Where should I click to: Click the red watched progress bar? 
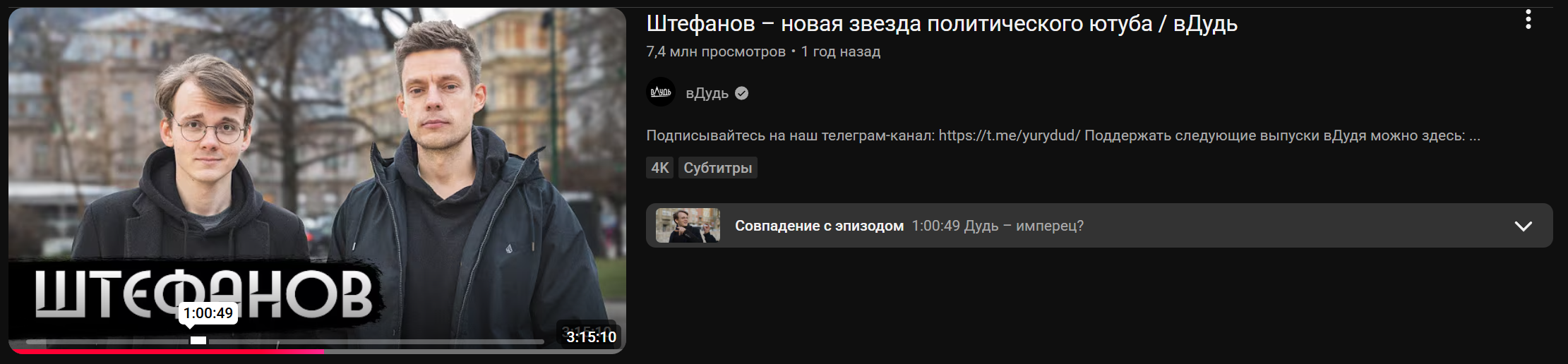click(167, 351)
